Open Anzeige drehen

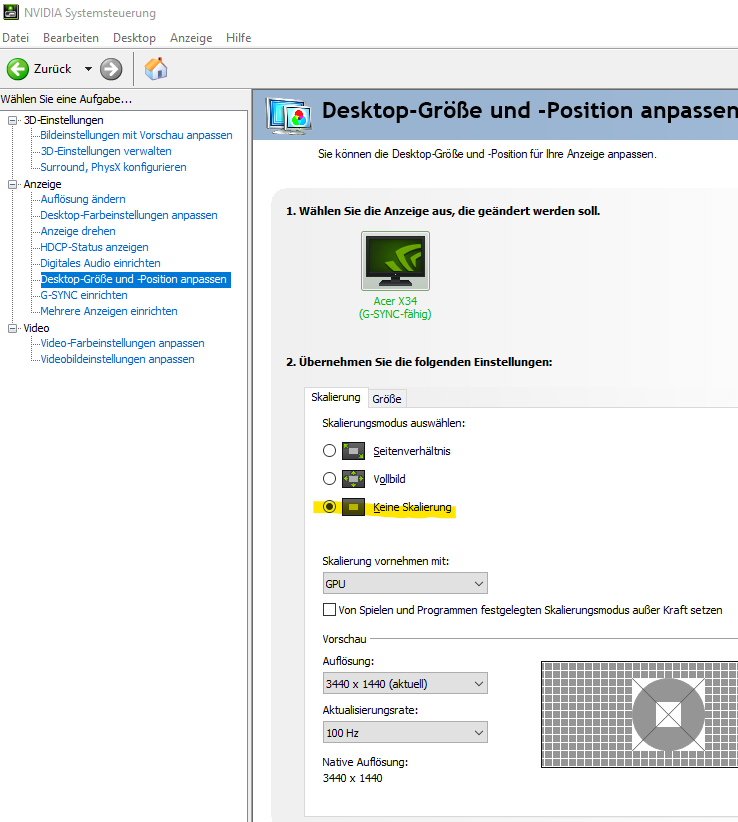pyautogui.click(x=78, y=231)
